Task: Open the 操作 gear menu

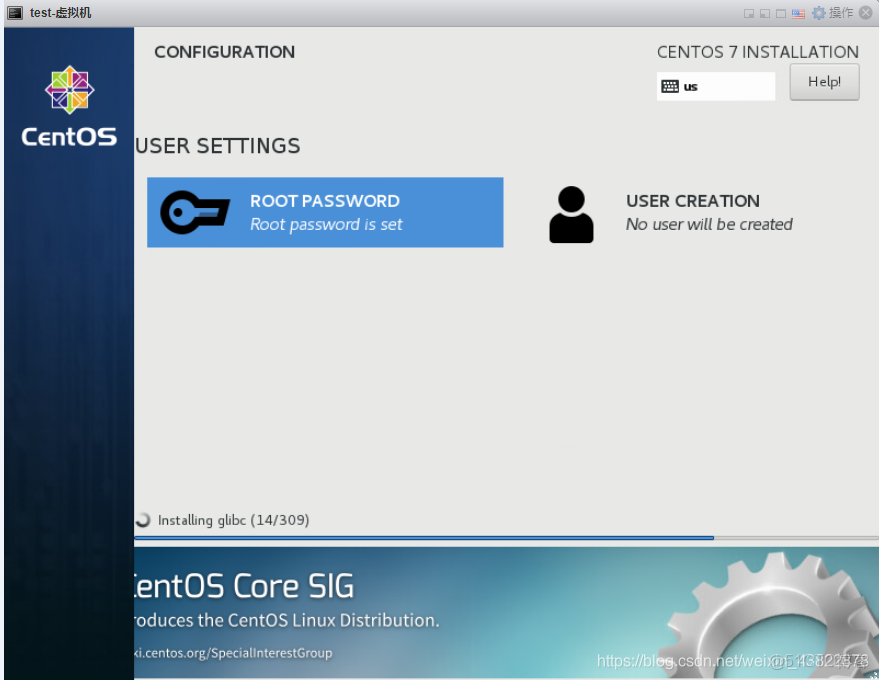Action: 833,13
